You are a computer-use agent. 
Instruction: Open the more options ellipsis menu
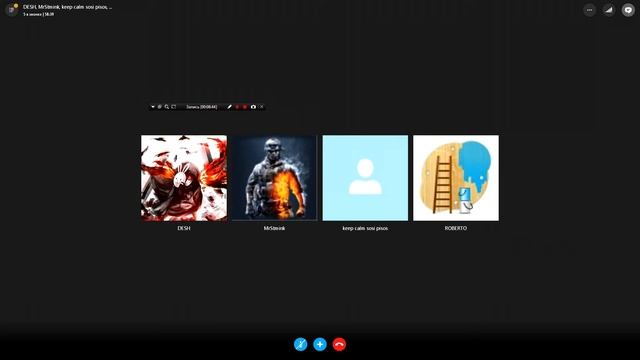(x=589, y=10)
